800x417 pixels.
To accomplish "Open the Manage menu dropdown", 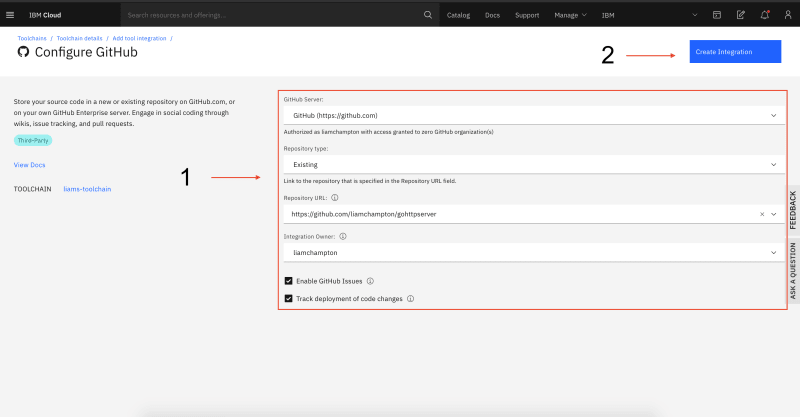I will point(570,15).
